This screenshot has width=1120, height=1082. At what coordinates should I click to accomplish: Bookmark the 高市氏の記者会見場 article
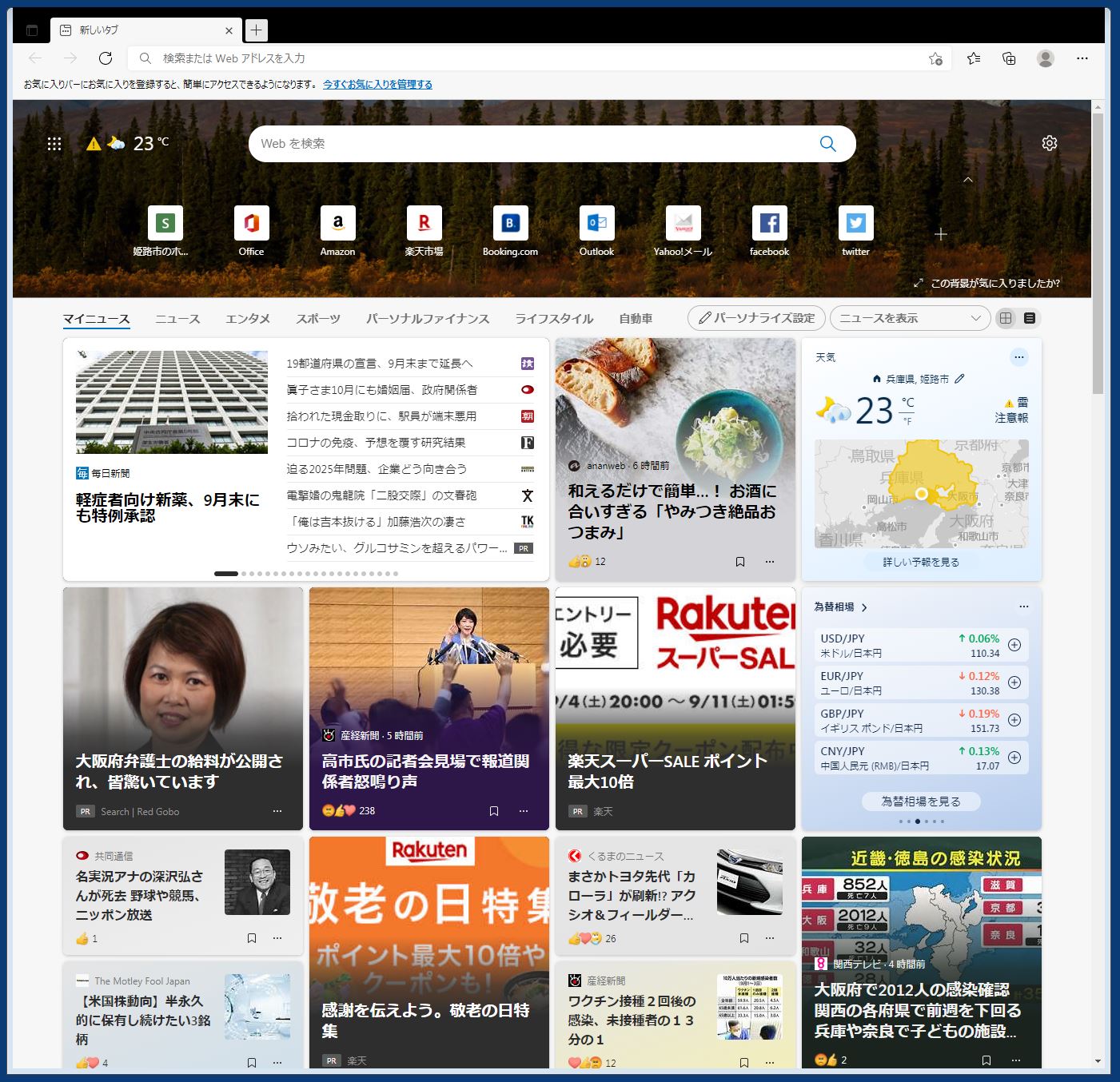pos(494,811)
